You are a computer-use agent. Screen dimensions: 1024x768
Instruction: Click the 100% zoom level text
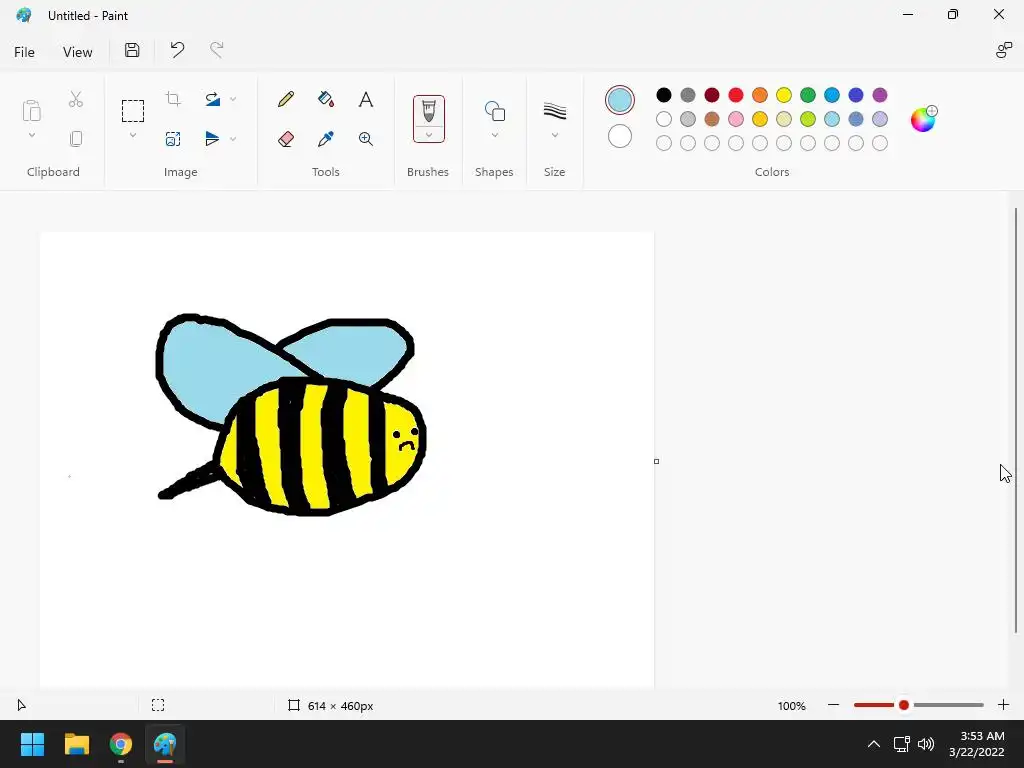[x=792, y=706]
